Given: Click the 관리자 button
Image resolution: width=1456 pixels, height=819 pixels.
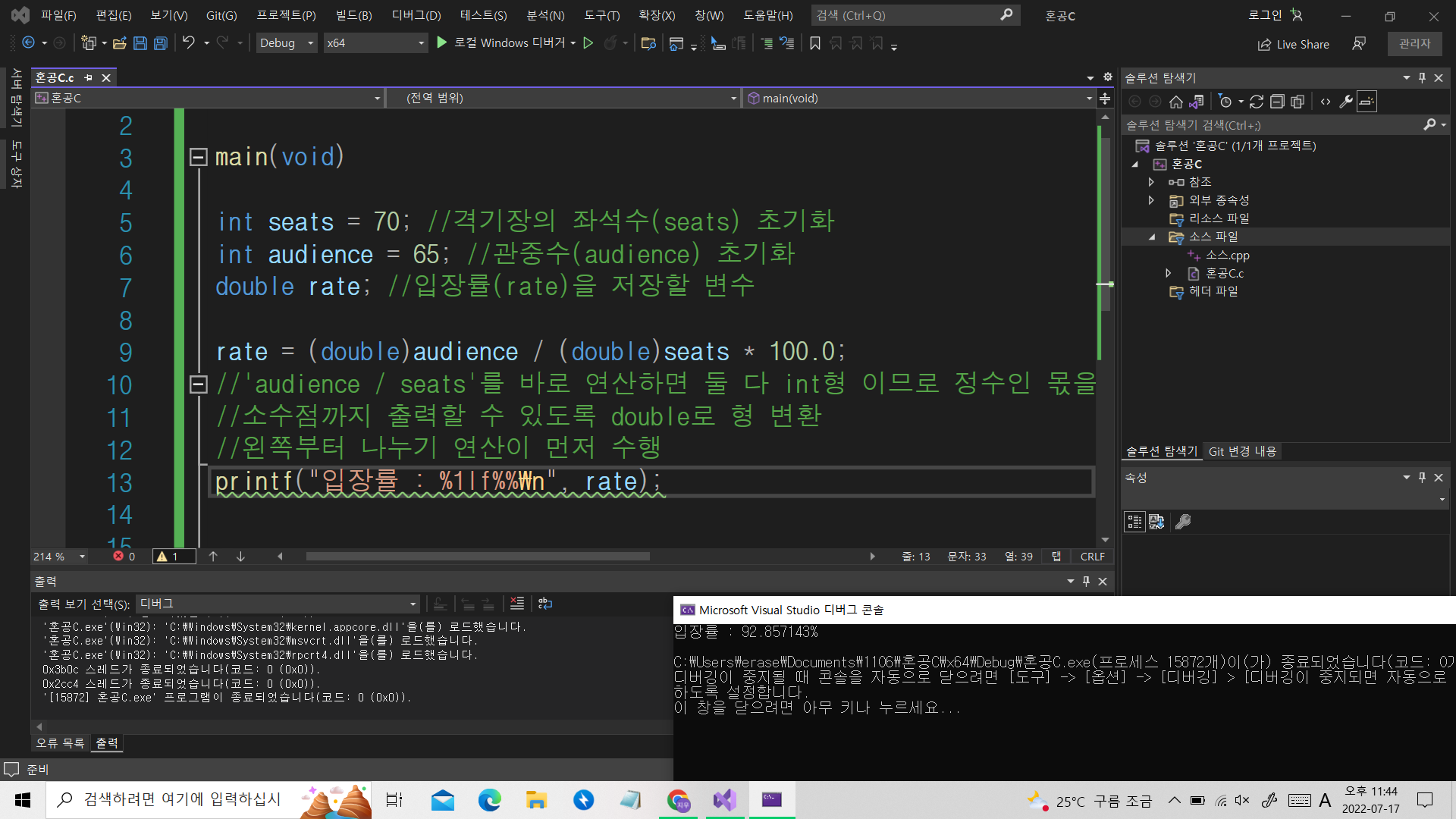Looking at the screenshot, I should (1414, 43).
